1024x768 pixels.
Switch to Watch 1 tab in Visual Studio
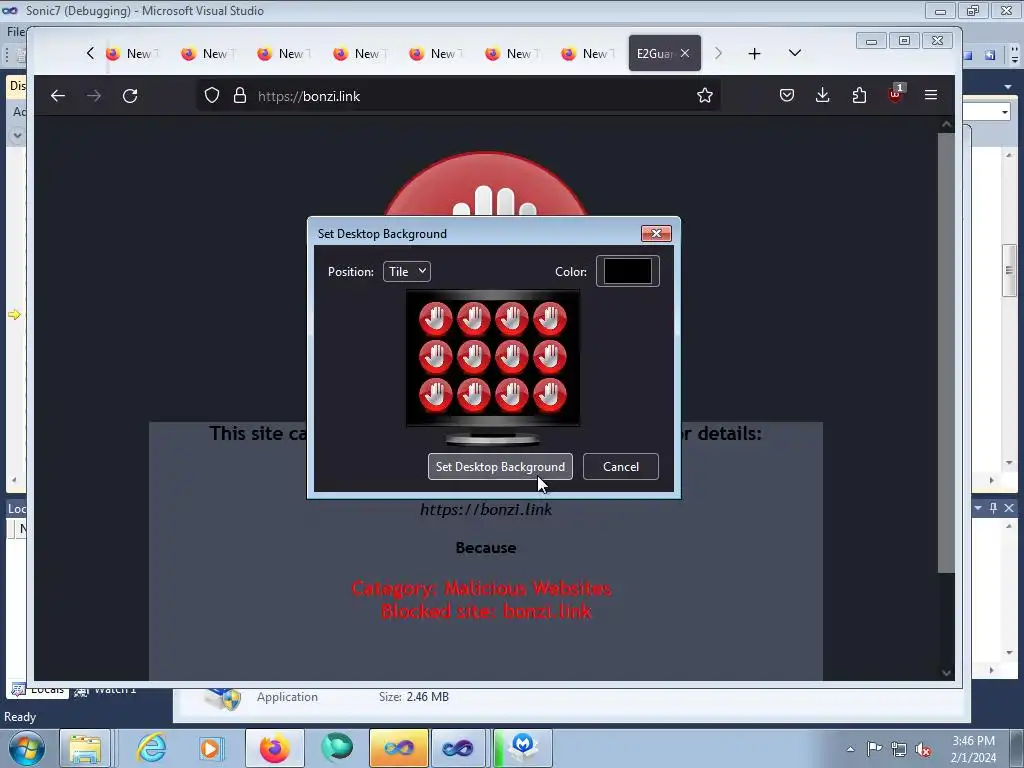(x=106, y=690)
